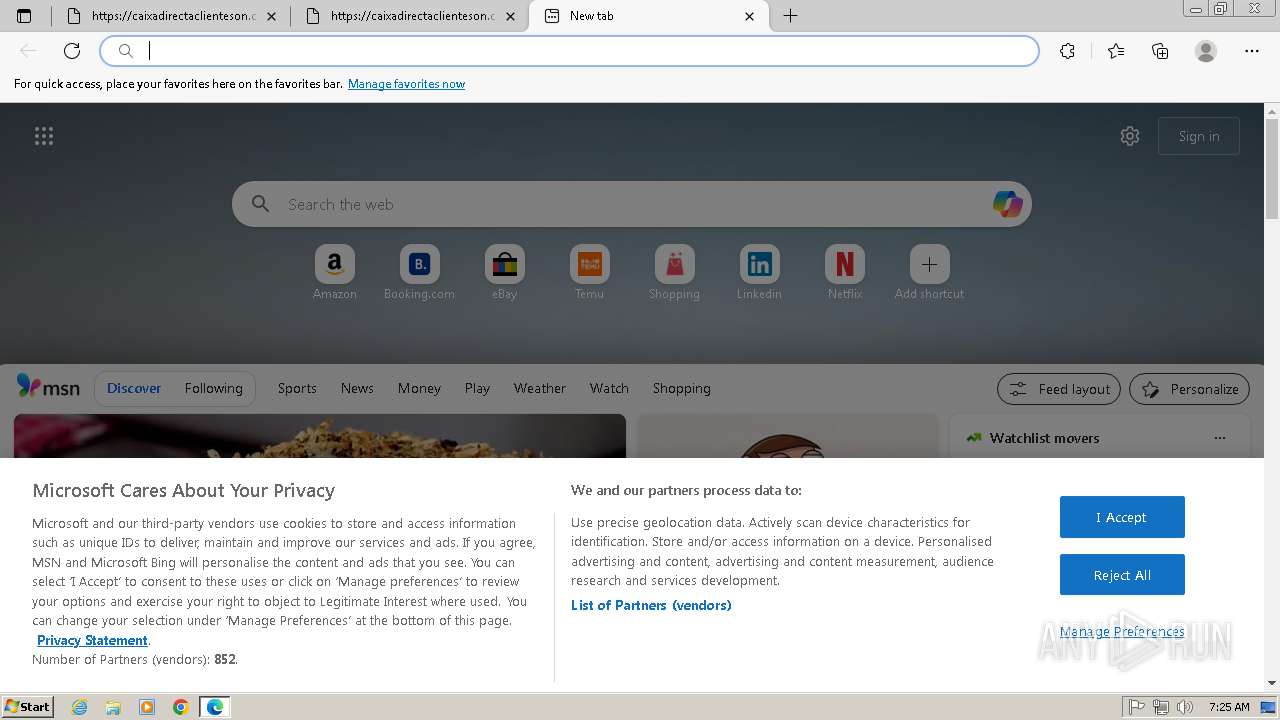Close the first caixadirectaclienteson tab
Screen dimensions: 1280x720
(x=272, y=16)
